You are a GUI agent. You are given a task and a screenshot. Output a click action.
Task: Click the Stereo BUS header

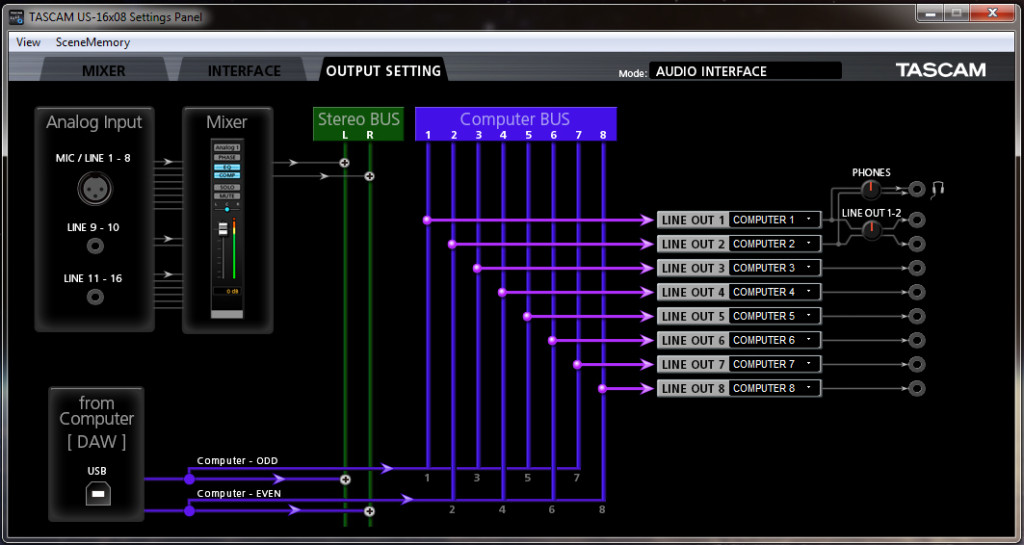pyautogui.click(x=359, y=124)
